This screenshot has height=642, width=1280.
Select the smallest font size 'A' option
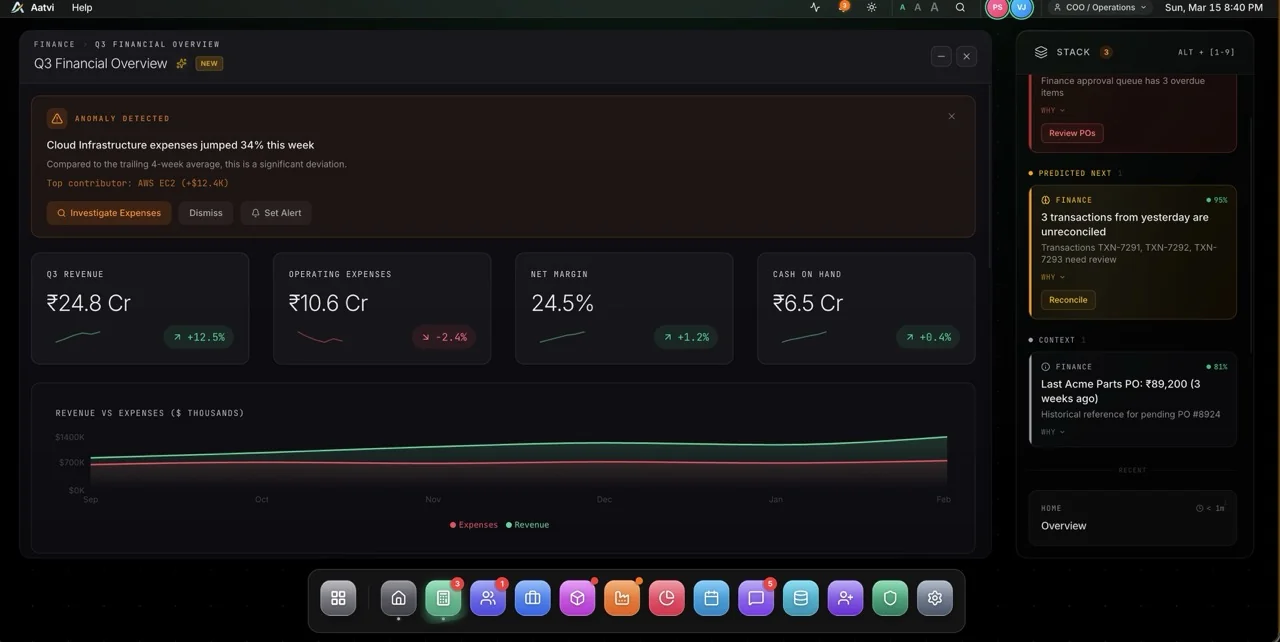pos(903,7)
